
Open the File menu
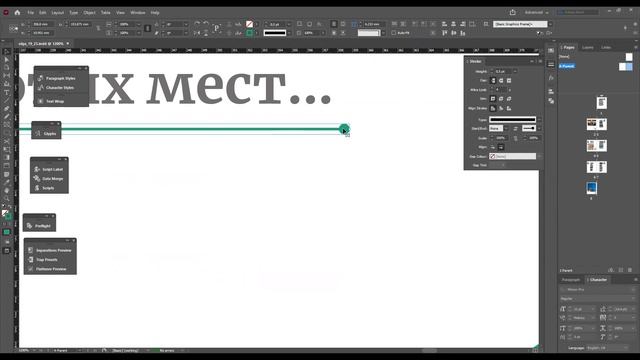coord(31,13)
